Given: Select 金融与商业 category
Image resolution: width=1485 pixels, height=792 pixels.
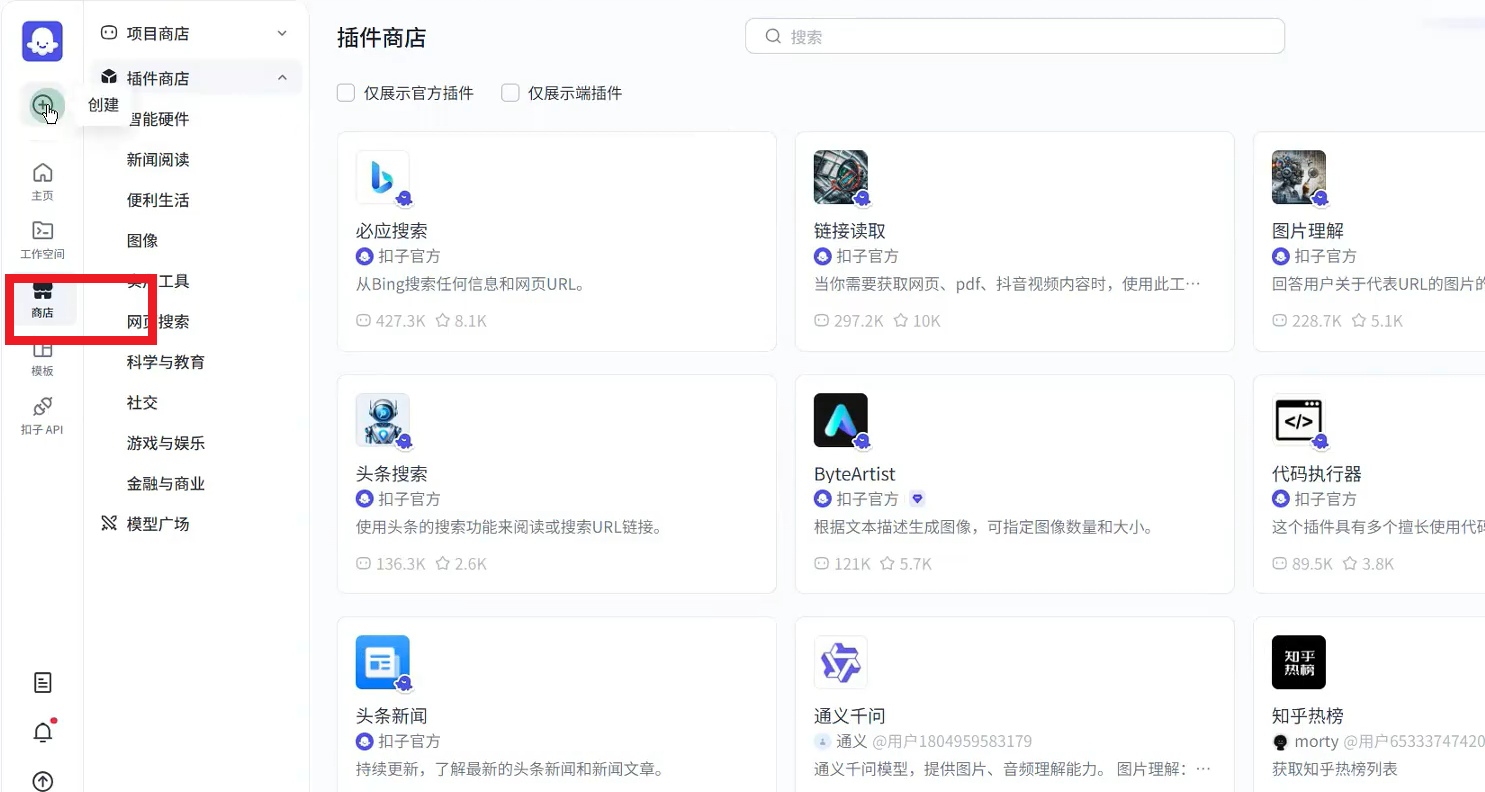Looking at the screenshot, I should (166, 484).
